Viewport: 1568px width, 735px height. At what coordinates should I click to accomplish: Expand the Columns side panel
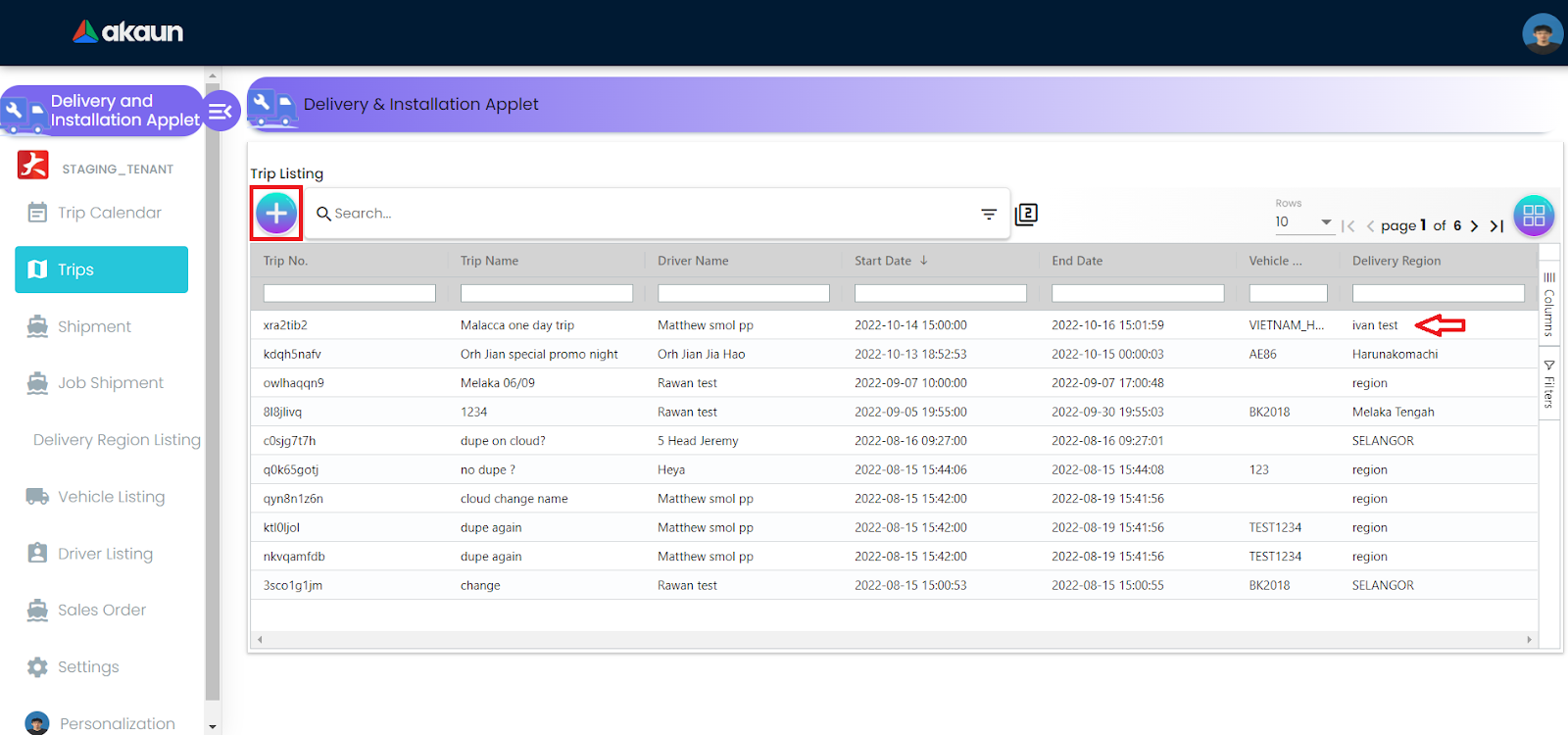1549,304
